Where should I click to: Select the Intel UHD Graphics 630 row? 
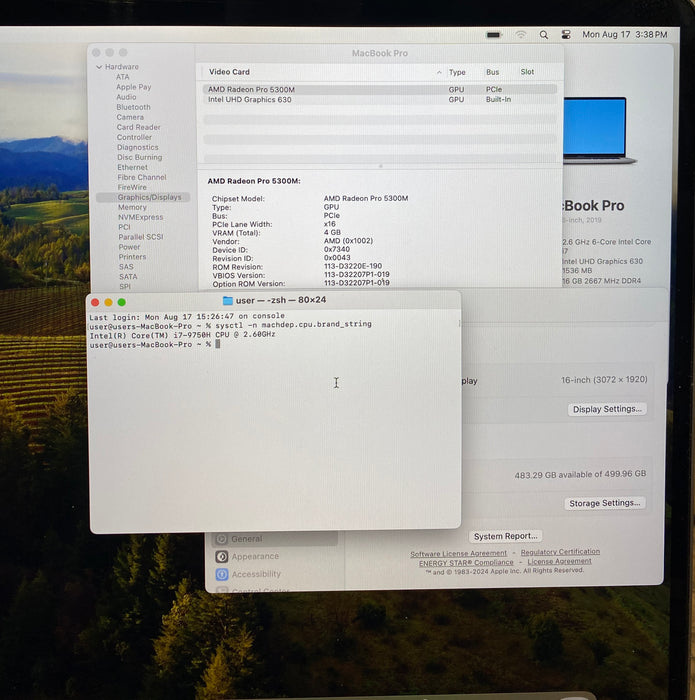(379, 100)
